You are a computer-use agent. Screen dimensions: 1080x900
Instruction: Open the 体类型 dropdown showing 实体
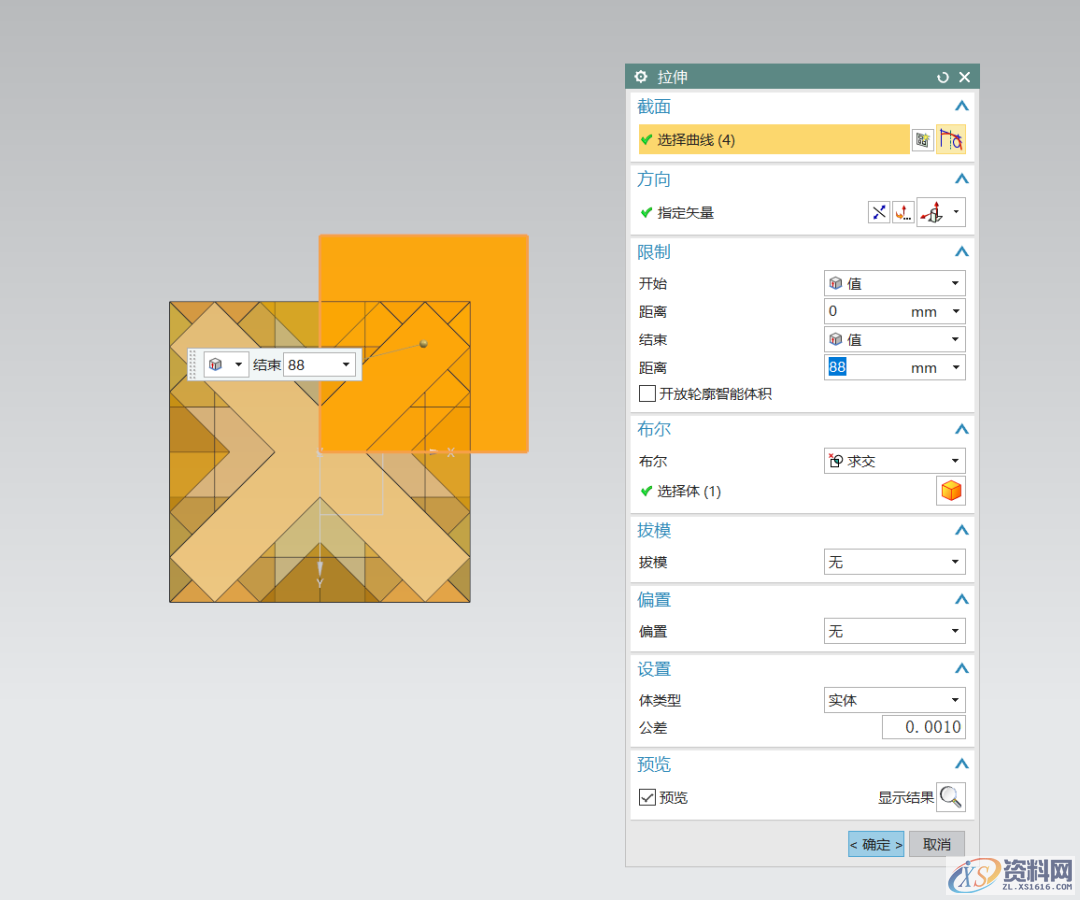894,700
